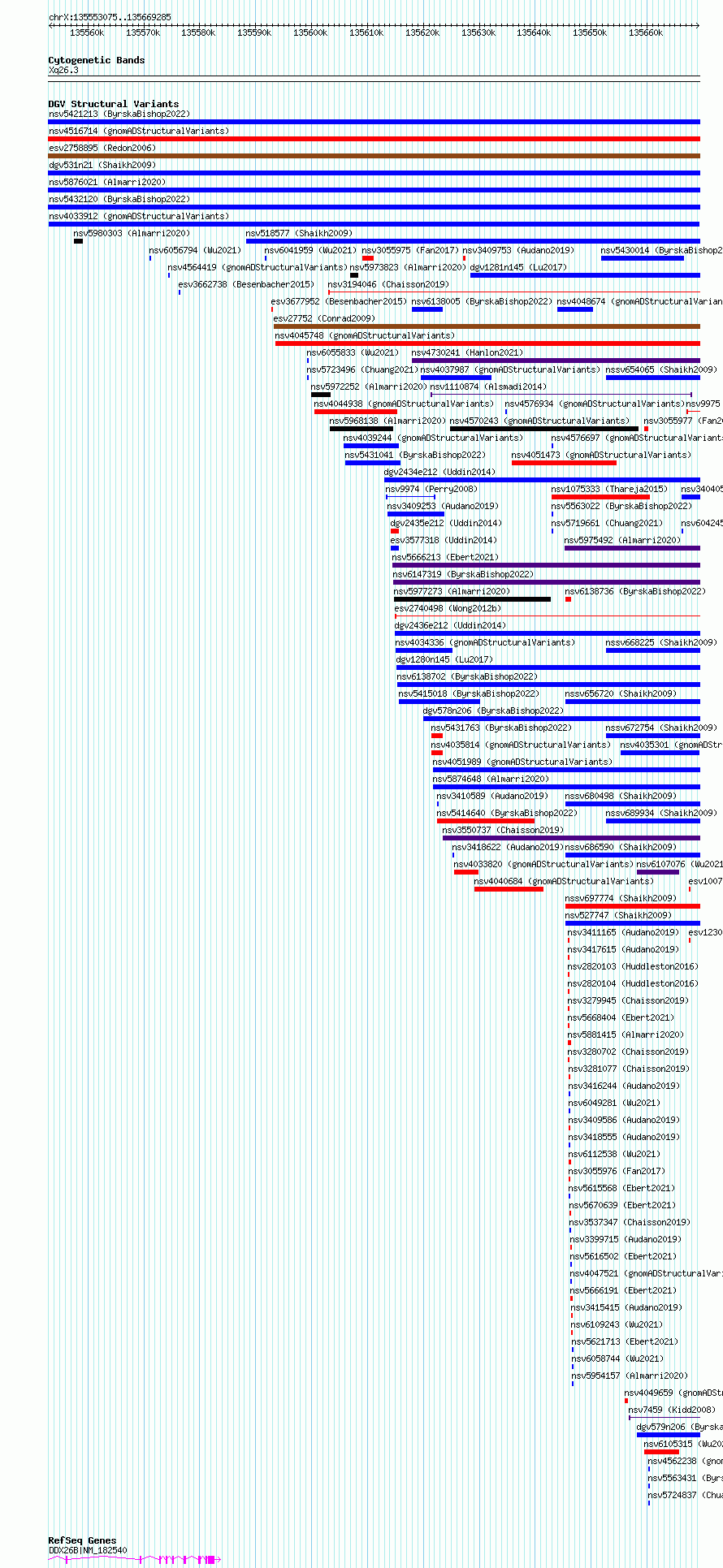The height and width of the screenshot is (1568, 723).
Task: Select the nsv5972252 (Almarri2020) label
Action: (x=369, y=387)
